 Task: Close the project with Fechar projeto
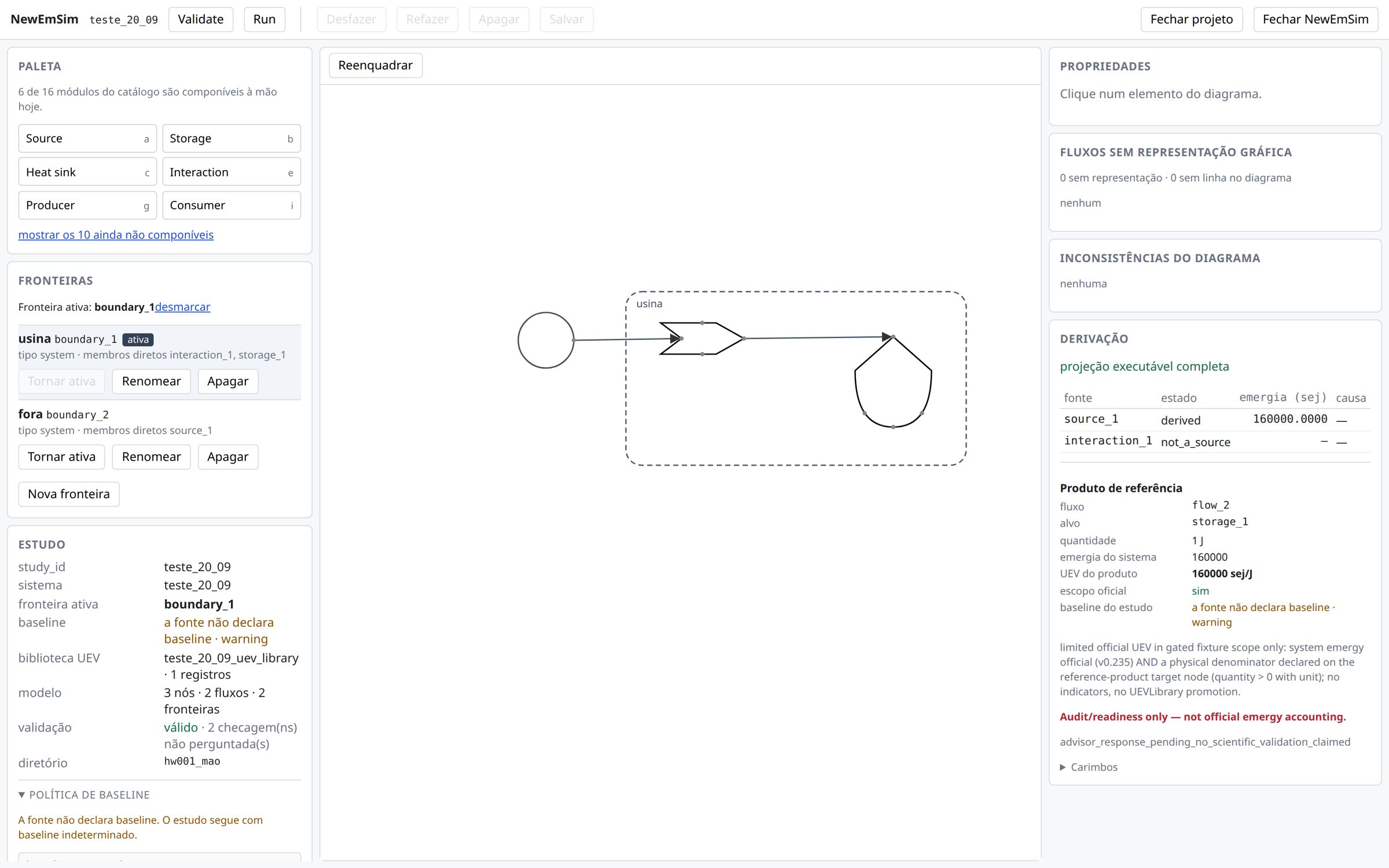pyautogui.click(x=1192, y=19)
